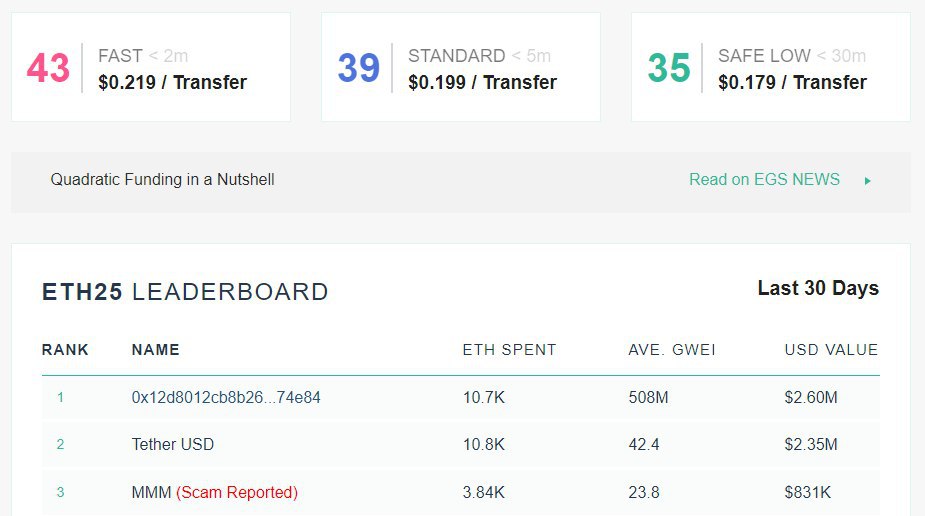Open the MMM leaderboard entry
The width and height of the screenshot is (925, 516).
tap(151, 492)
